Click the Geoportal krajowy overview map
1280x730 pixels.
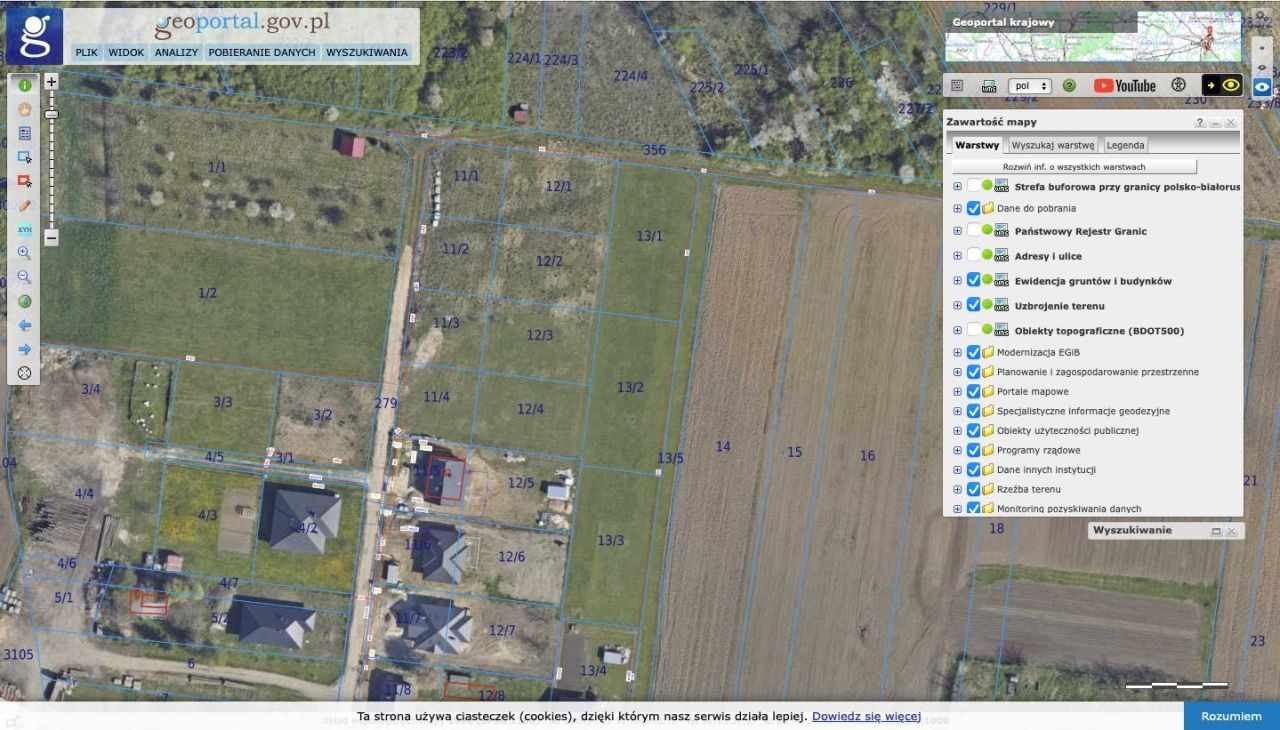pos(1093,36)
